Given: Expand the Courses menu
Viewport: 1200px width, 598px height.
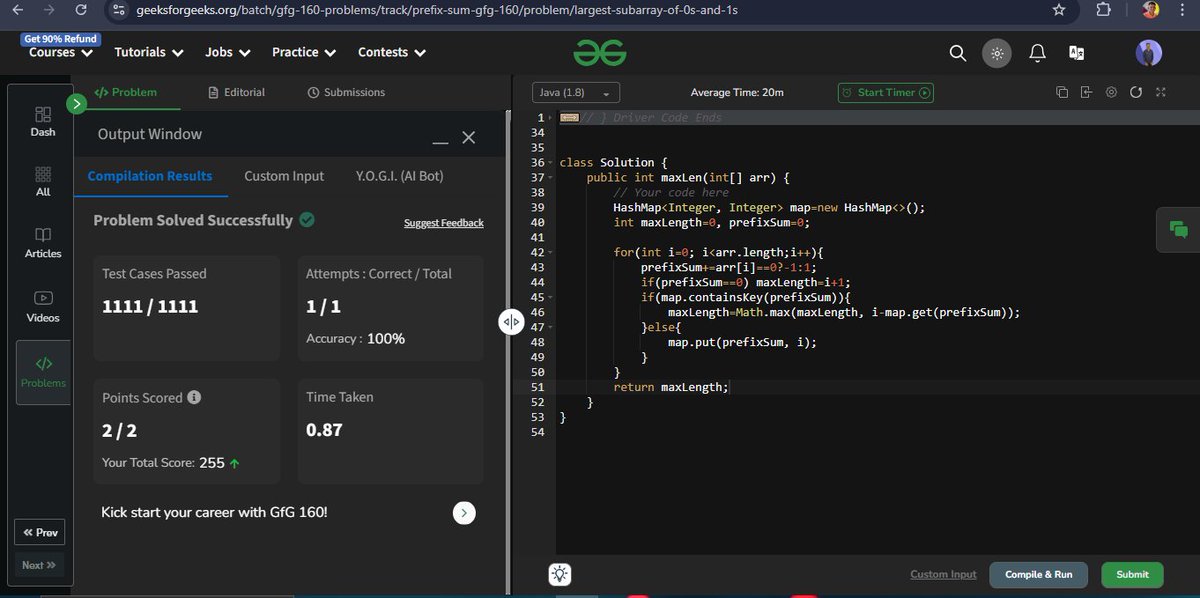Looking at the screenshot, I should pos(62,52).
